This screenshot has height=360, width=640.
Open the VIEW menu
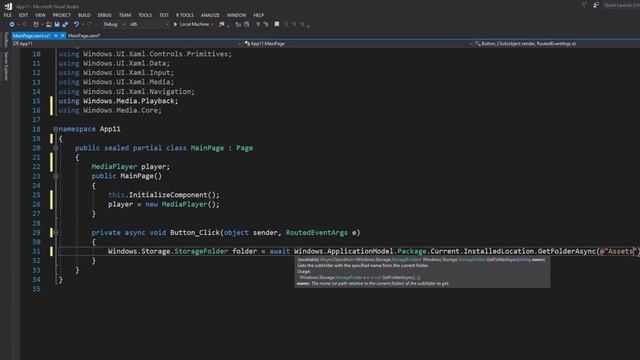[40, 15]
